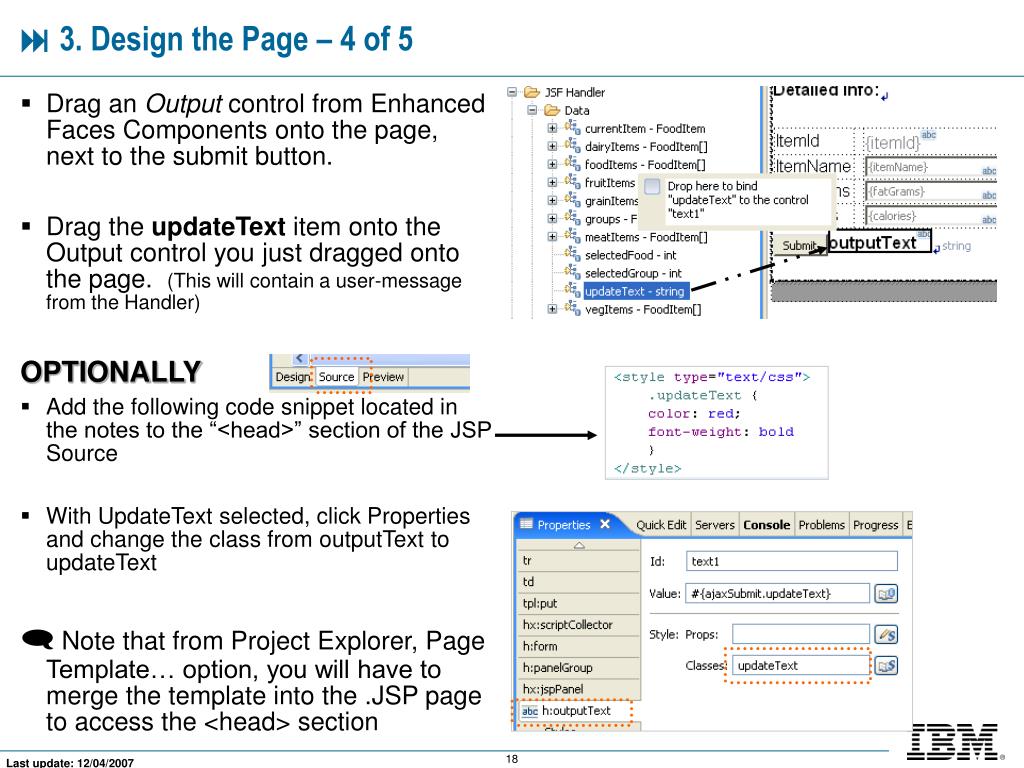Expand dairyItems - FoodItem[] node
The width and height of the screenshot is (1024, 768).
(x=552, y=146)
